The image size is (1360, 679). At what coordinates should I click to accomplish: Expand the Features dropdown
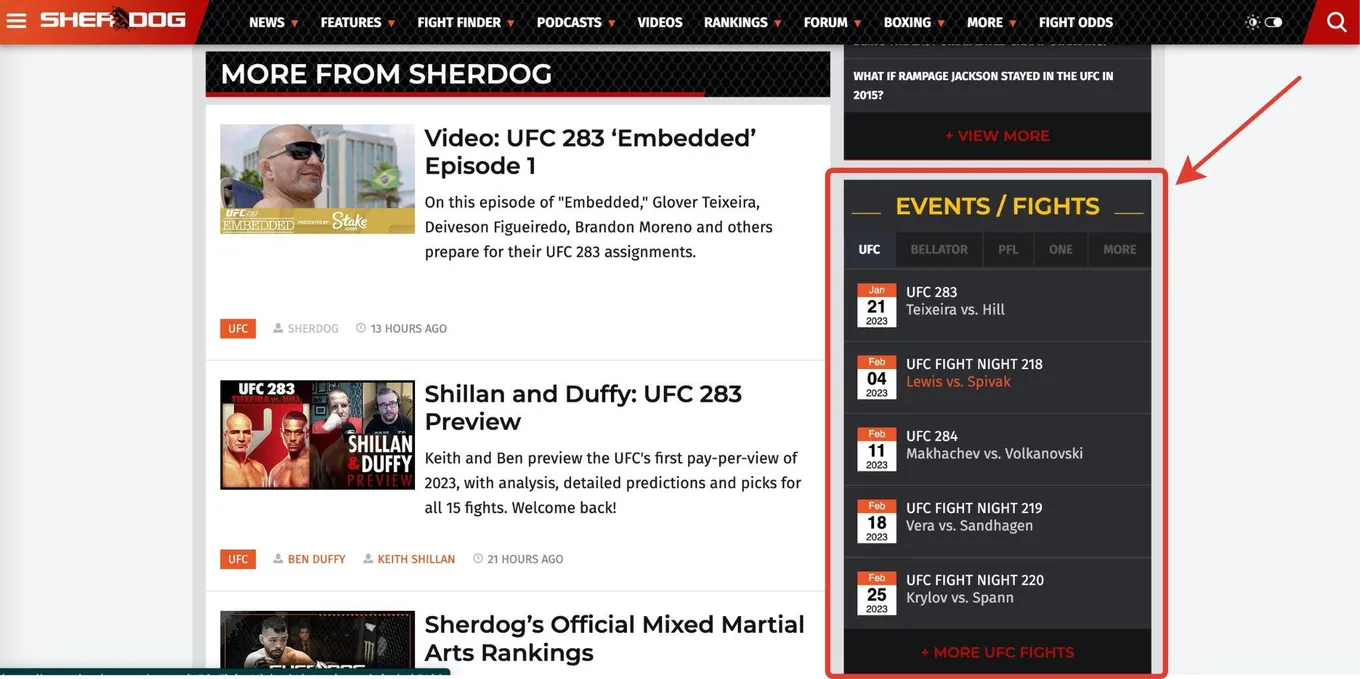(x=357, y=22)
